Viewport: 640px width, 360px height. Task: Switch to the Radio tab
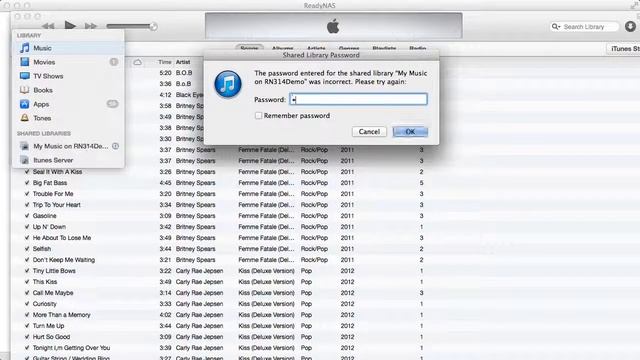418,48
